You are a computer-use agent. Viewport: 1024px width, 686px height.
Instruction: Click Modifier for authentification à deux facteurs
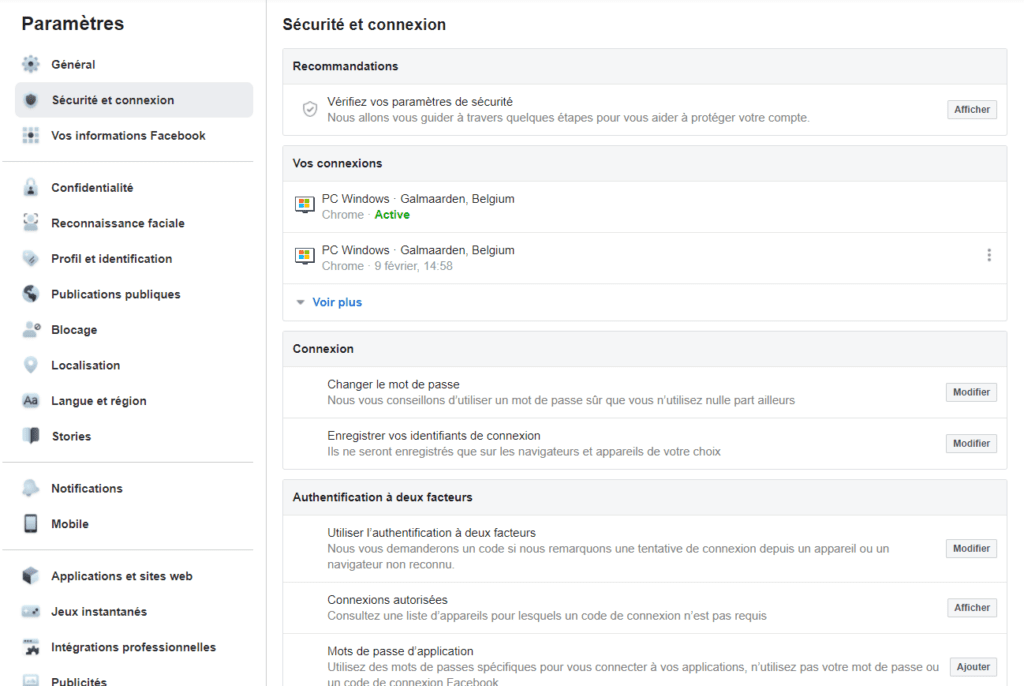(971, 548)
